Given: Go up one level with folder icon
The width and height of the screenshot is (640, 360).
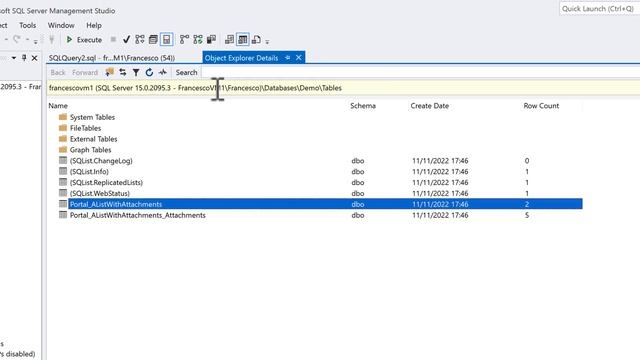Looking at the screenshot, I should [109, 72].
